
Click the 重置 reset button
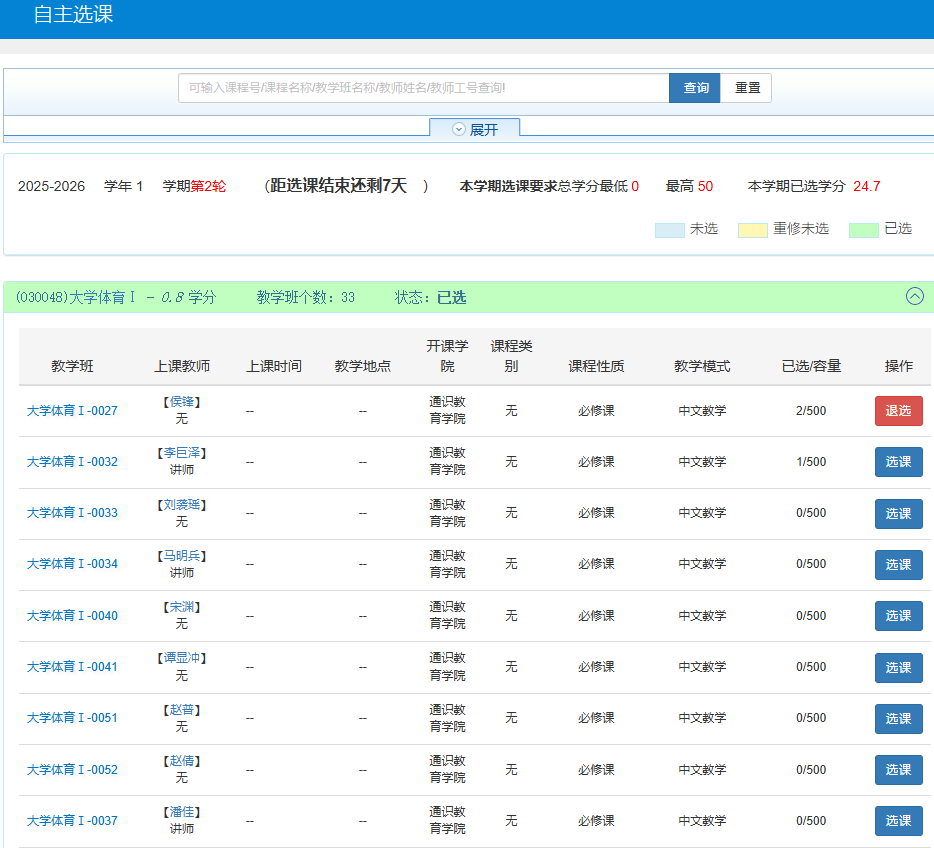pyautogui.click(x=747, y=88)
